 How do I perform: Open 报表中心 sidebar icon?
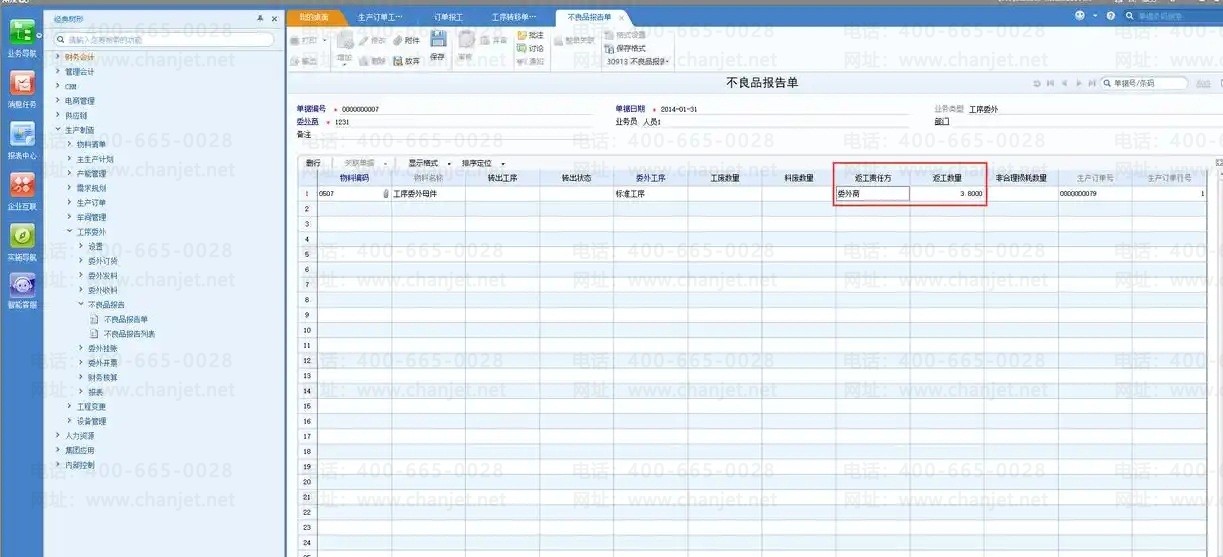click(21, 141)
